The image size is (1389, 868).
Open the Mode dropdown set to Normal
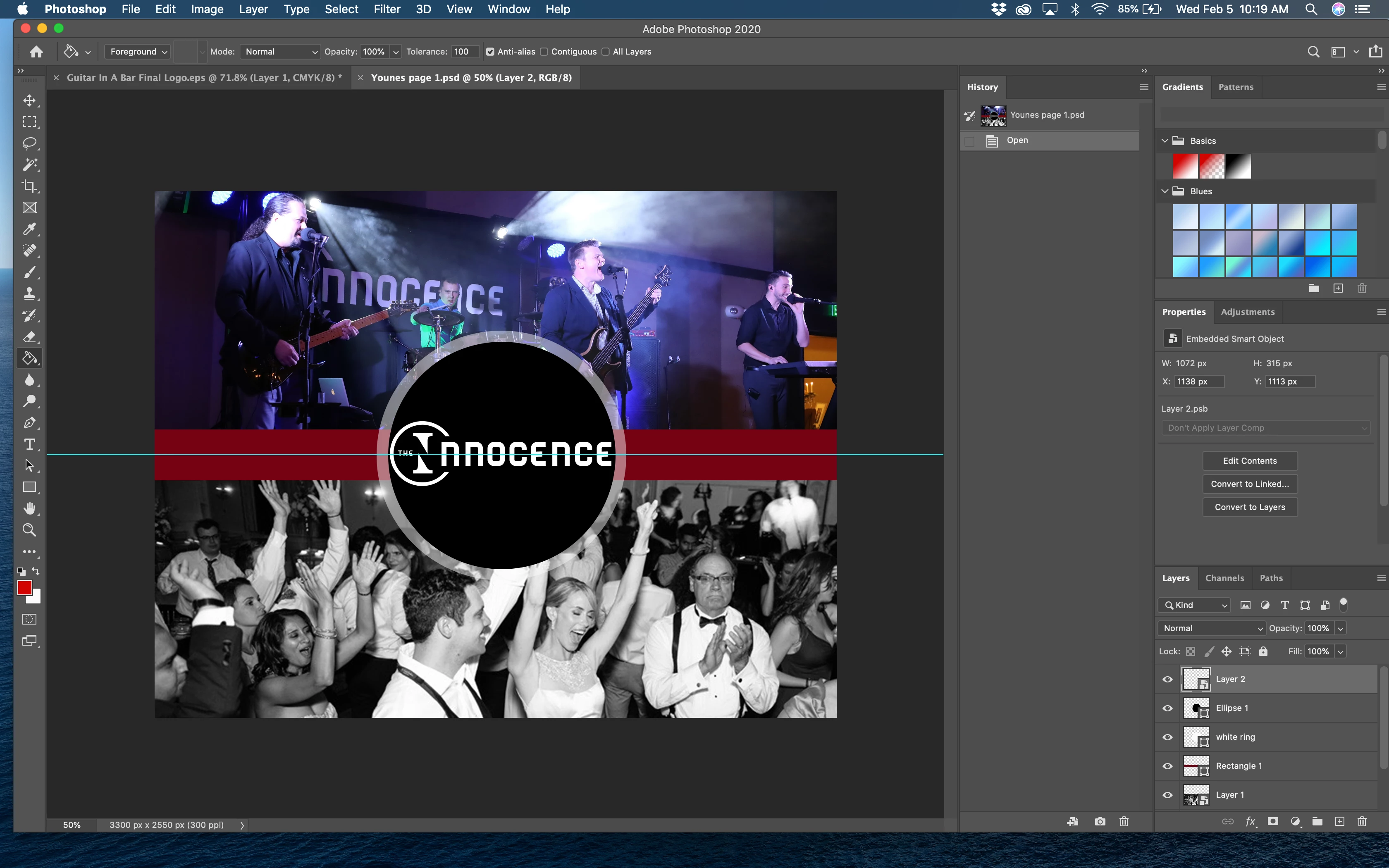(280, 52)
